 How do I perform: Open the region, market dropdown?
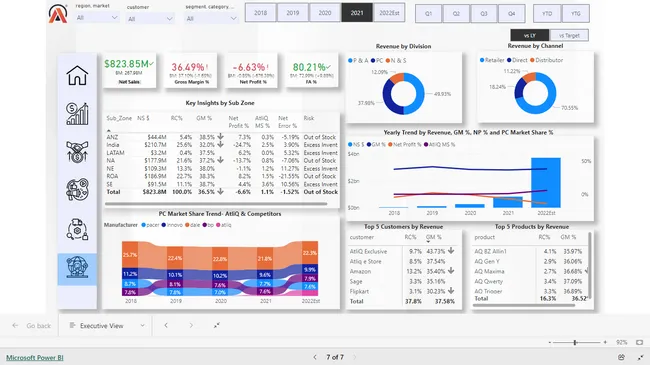point(97,18)
